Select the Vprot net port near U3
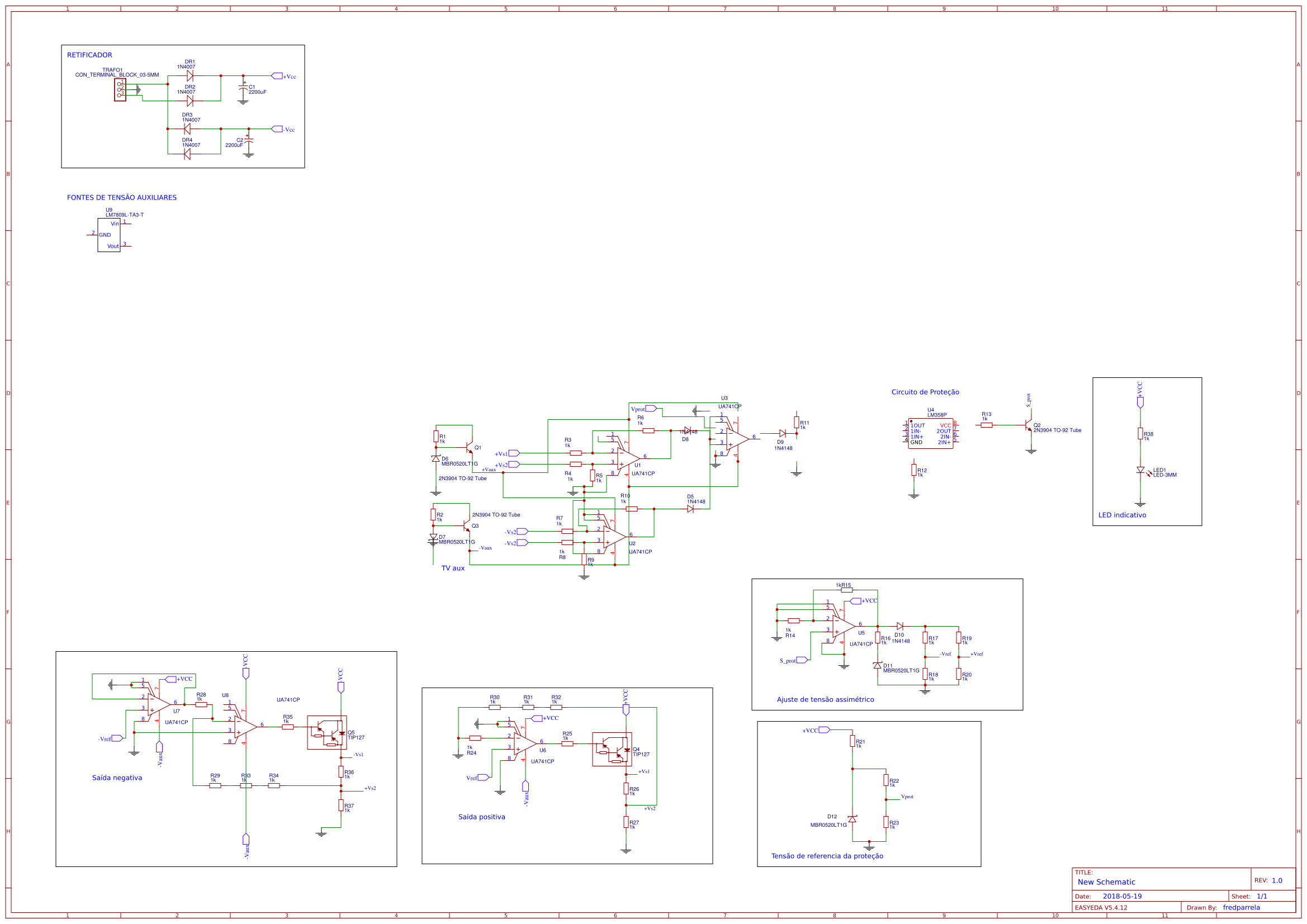1307x924 pixels. coord(651,409)
